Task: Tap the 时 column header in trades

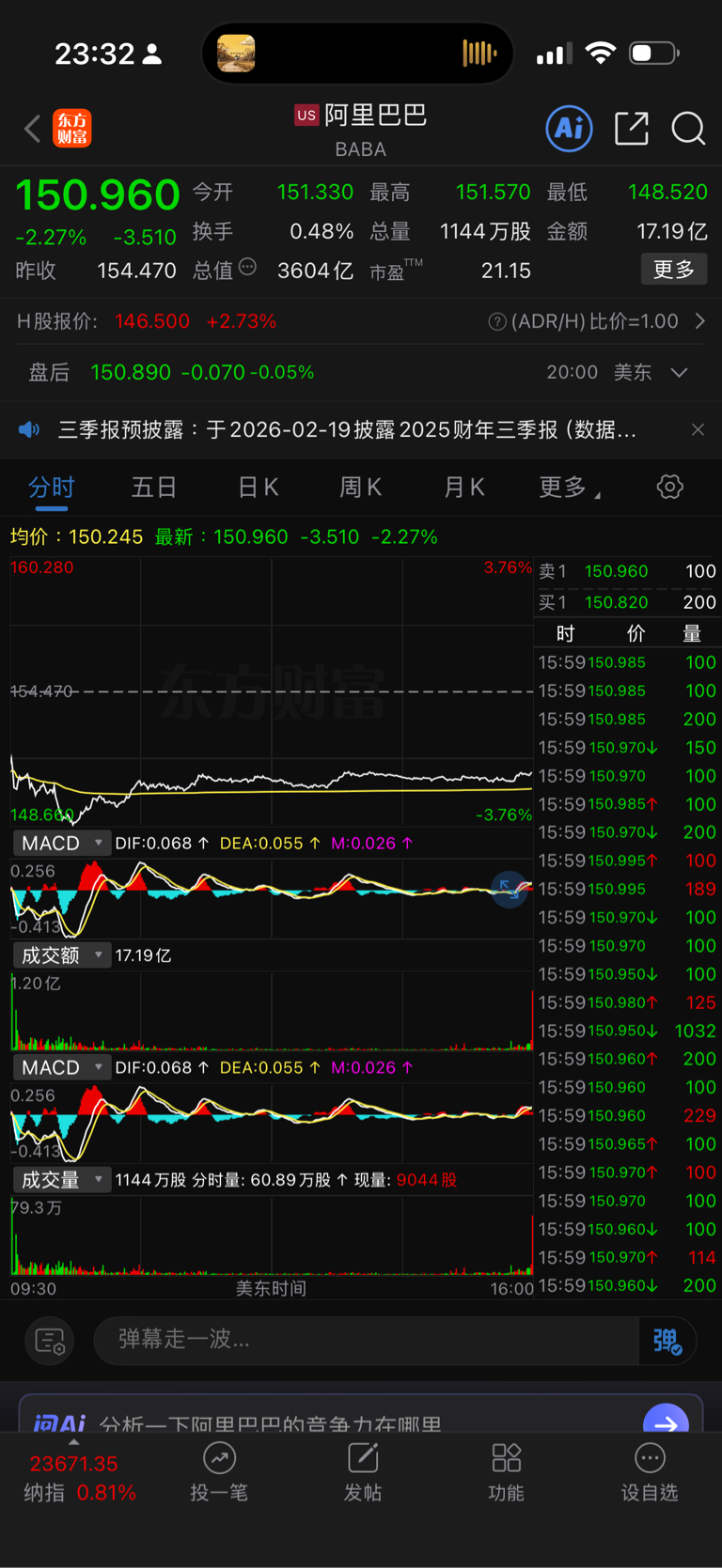Action: [565, 633]
